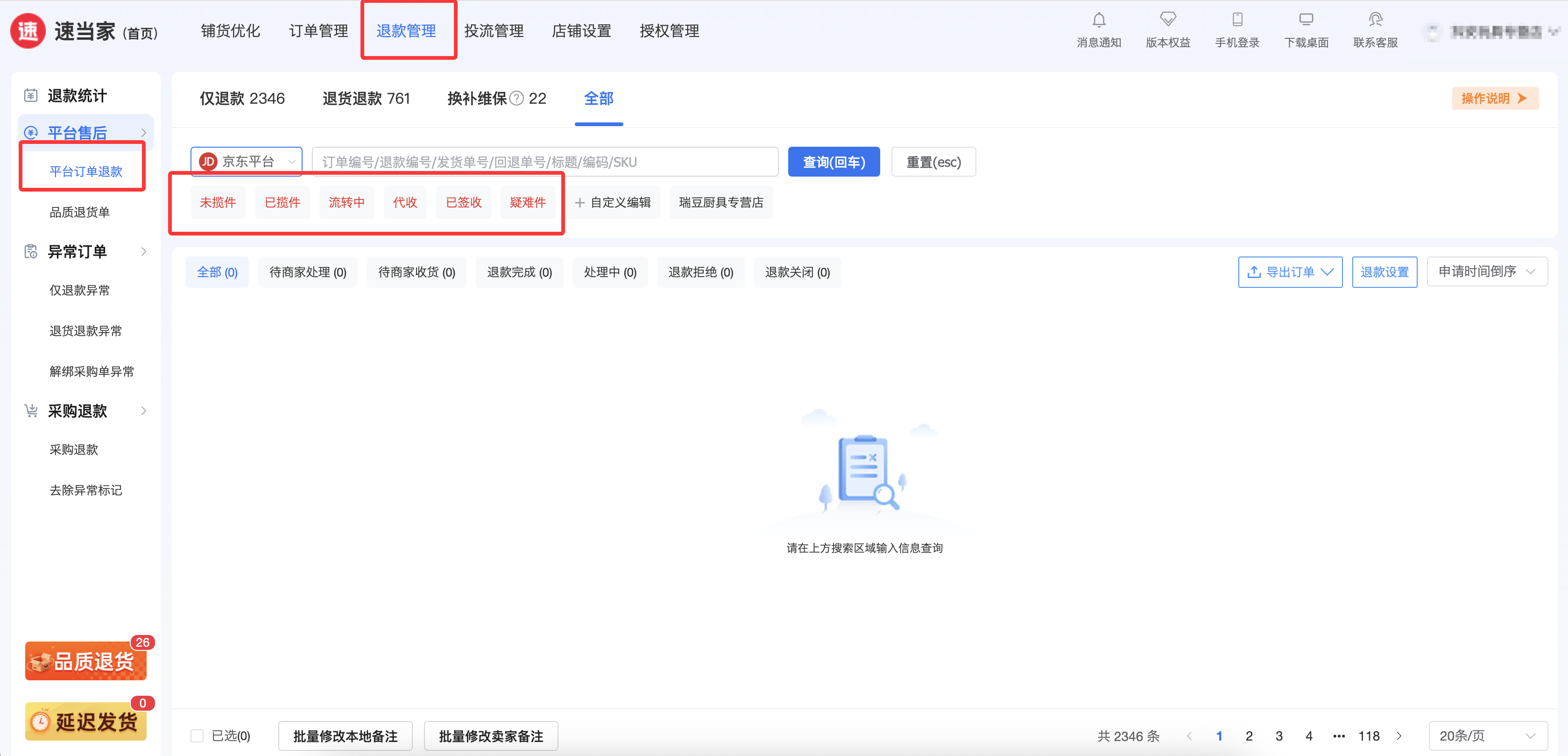
Task: Open the 订单管理 top menu
Action: click(318, 30)
